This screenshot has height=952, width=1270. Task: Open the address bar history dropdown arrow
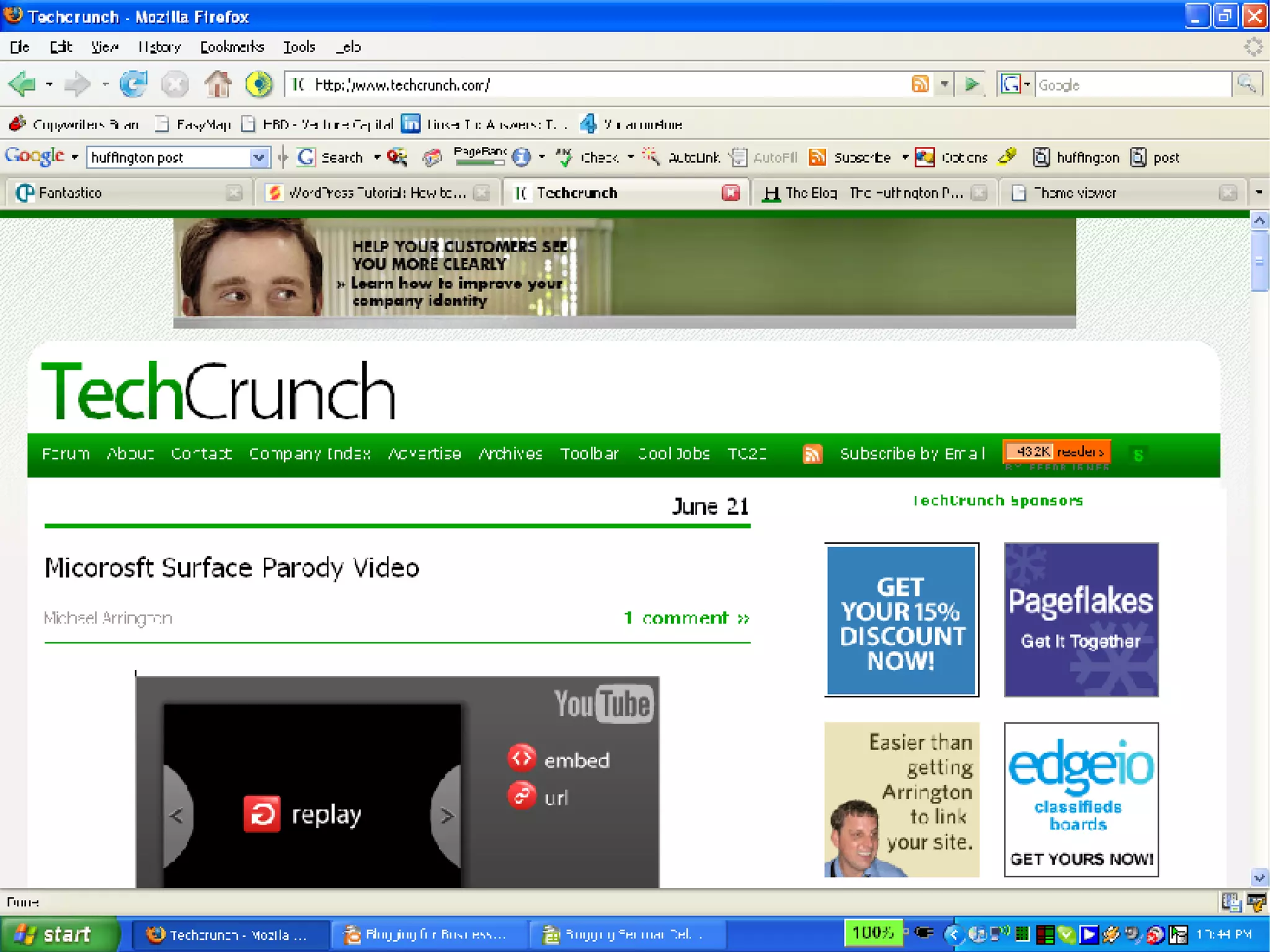point(944,84)
